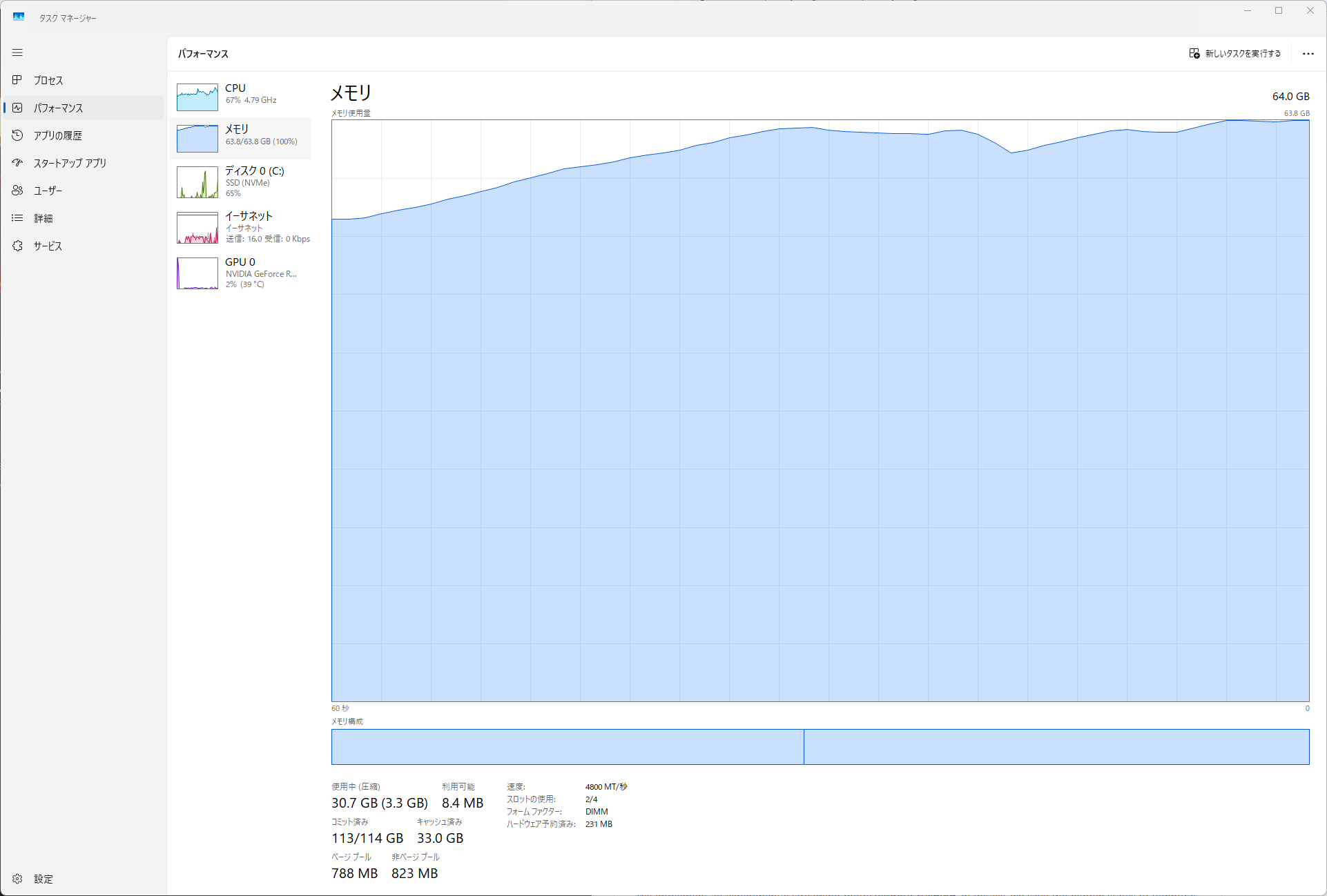Expand the three-dot more options menu

(1308, 53)
